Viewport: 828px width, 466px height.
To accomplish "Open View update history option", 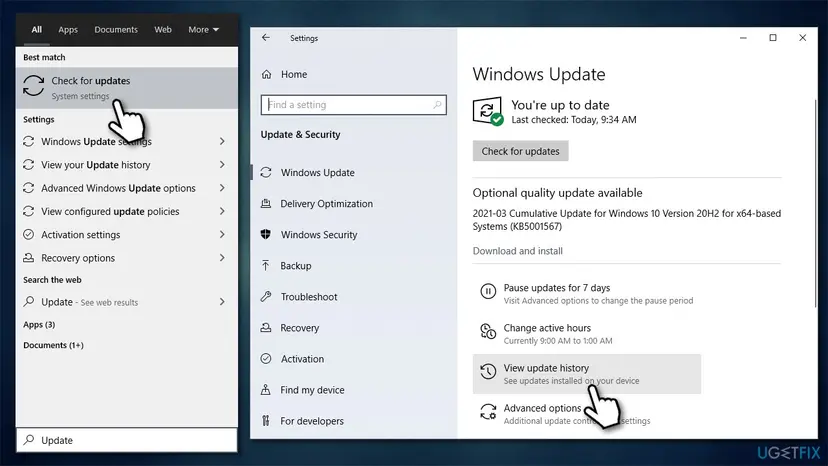I will pos(586,374).
